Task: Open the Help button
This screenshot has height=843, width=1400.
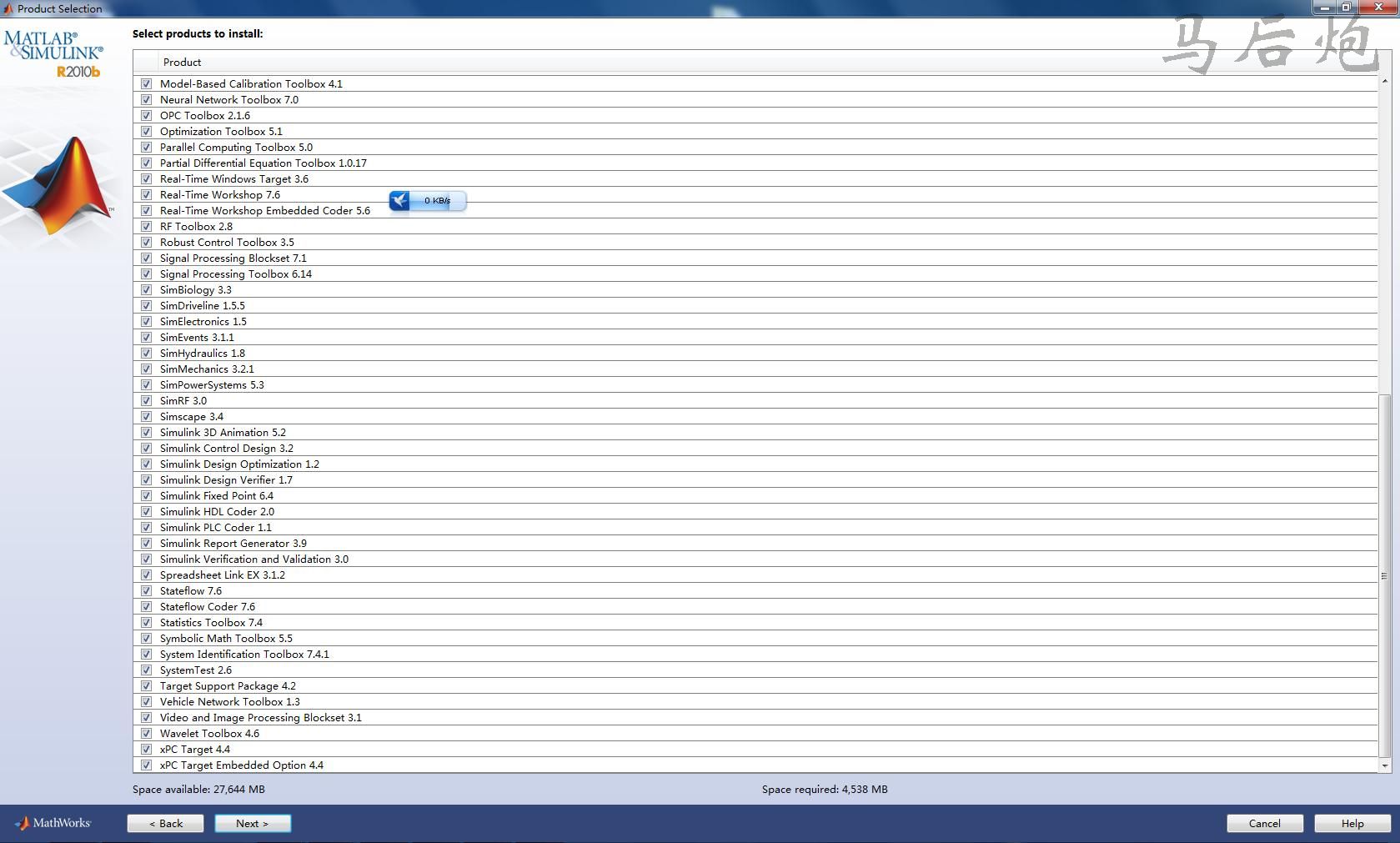Action: point(1352,823)
